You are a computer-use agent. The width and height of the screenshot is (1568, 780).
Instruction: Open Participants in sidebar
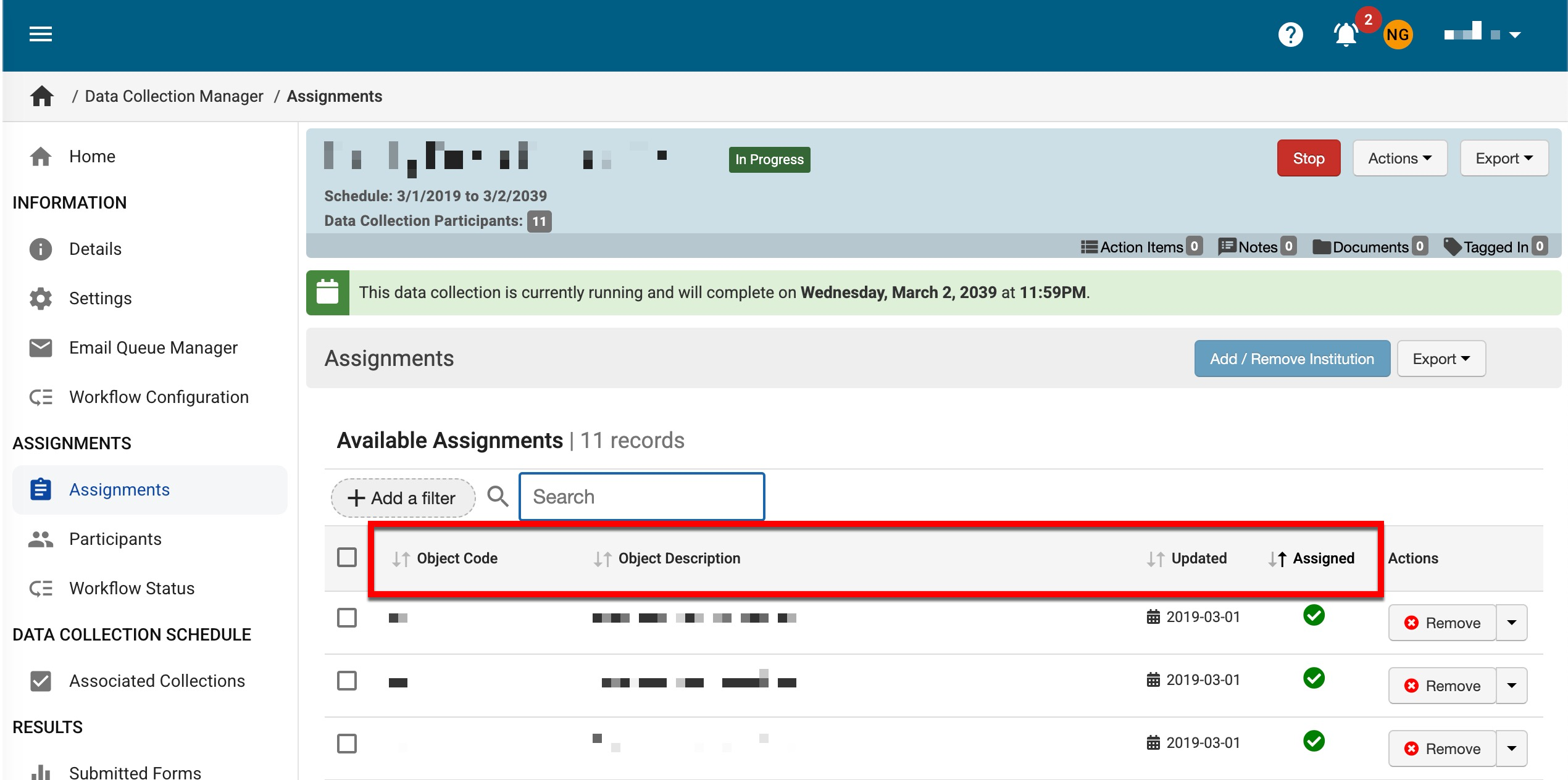[x=115, y=539]
